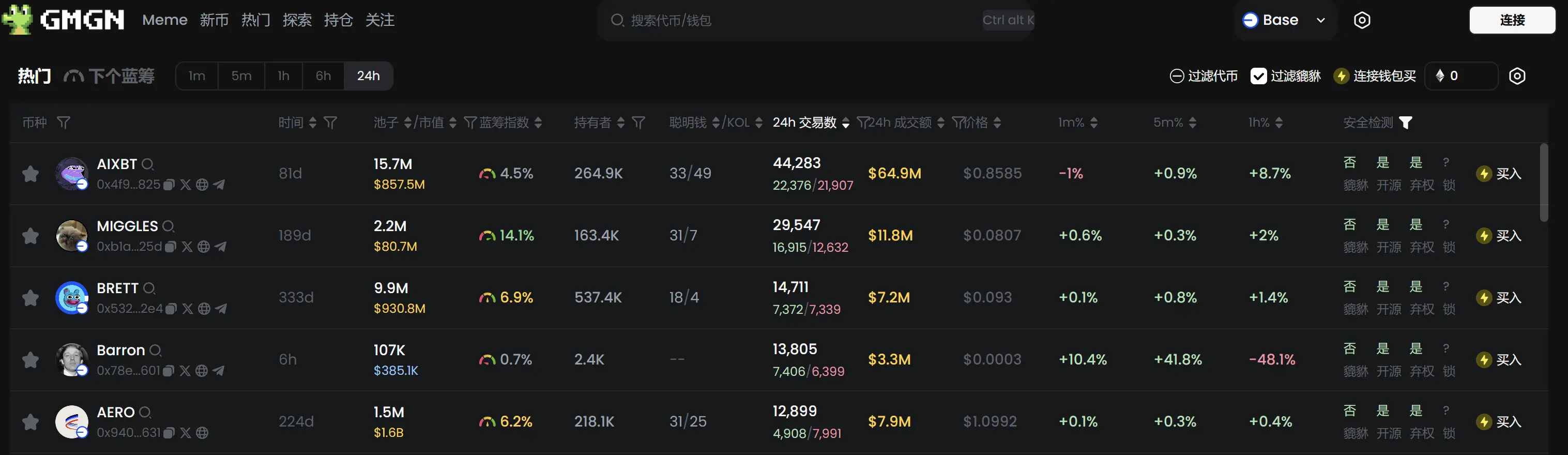
Task: Focus the 搜索代币/钱包 search field
Action: tap(816, 20)
